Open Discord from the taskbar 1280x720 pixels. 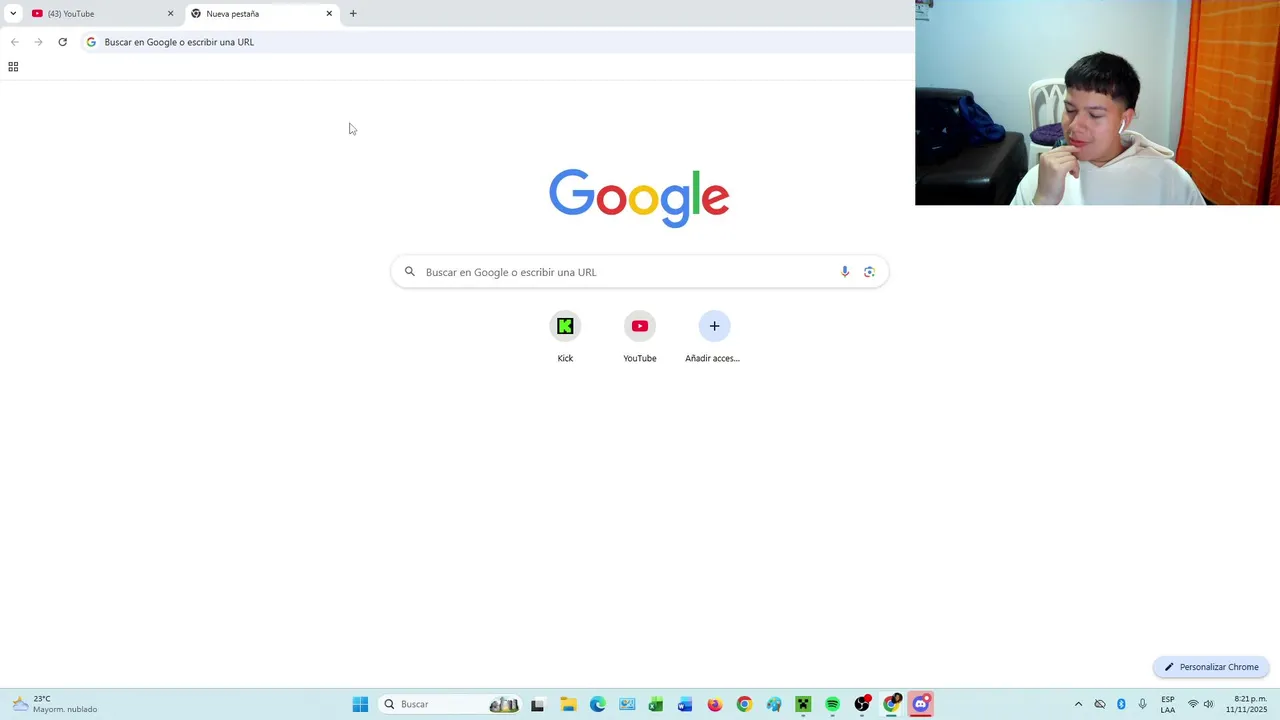point(921,704)
